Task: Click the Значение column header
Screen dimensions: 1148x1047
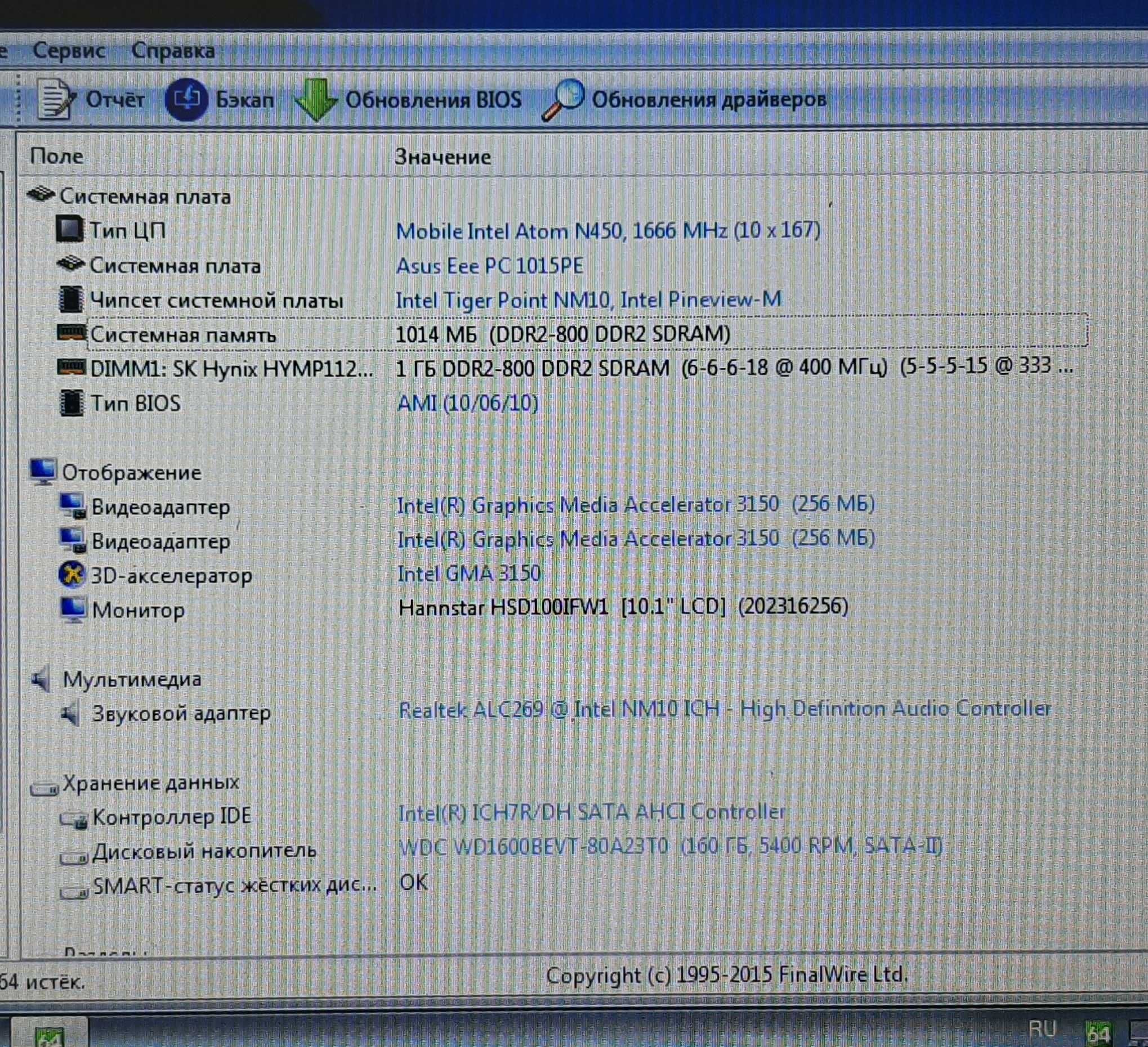Action: pyautogui.click(x=443, y=156)
